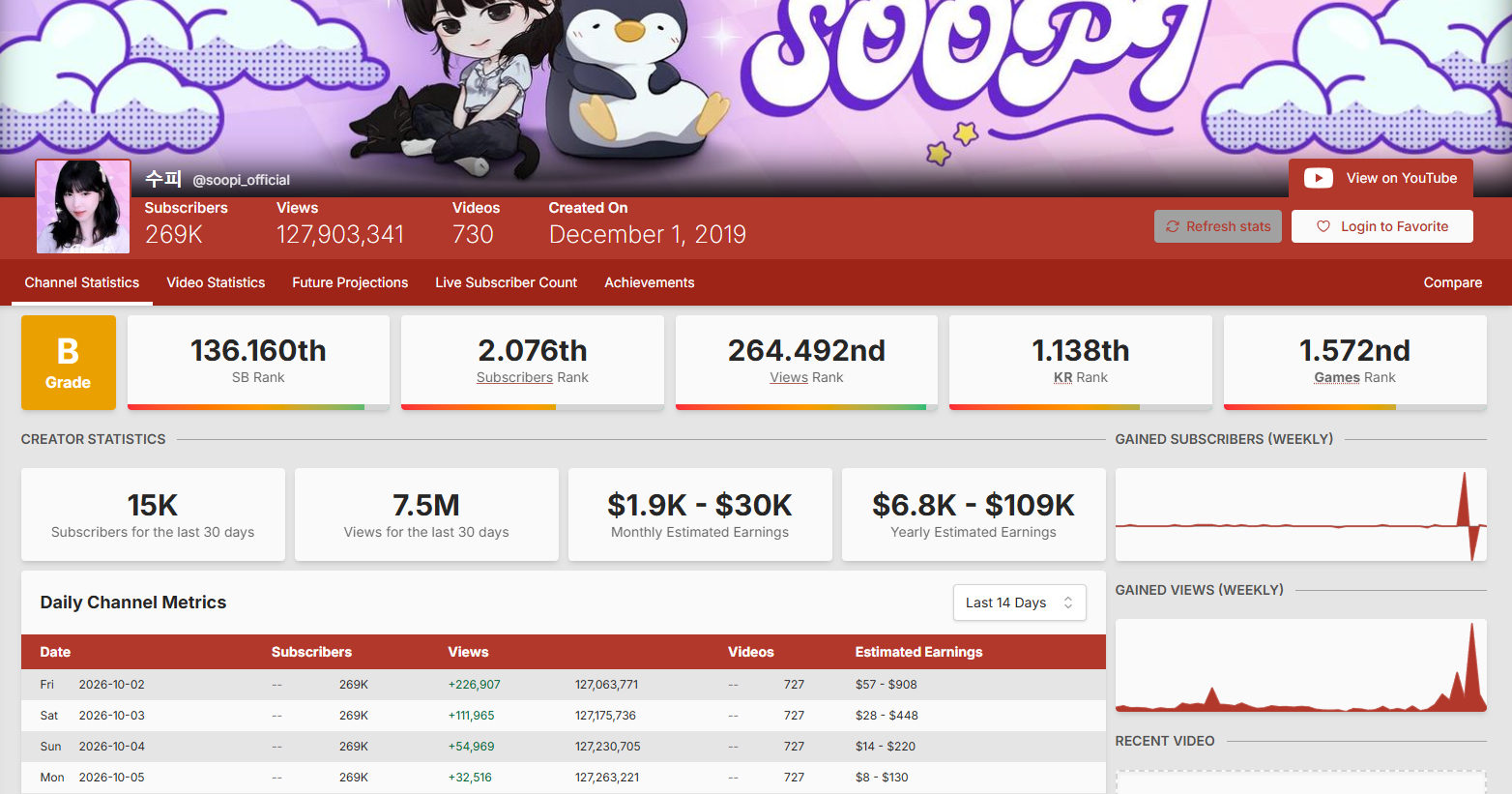This screenshot has height=794, width=1512.
Task: Click the 127,903,341 total views figure
Action: (340, 234)
